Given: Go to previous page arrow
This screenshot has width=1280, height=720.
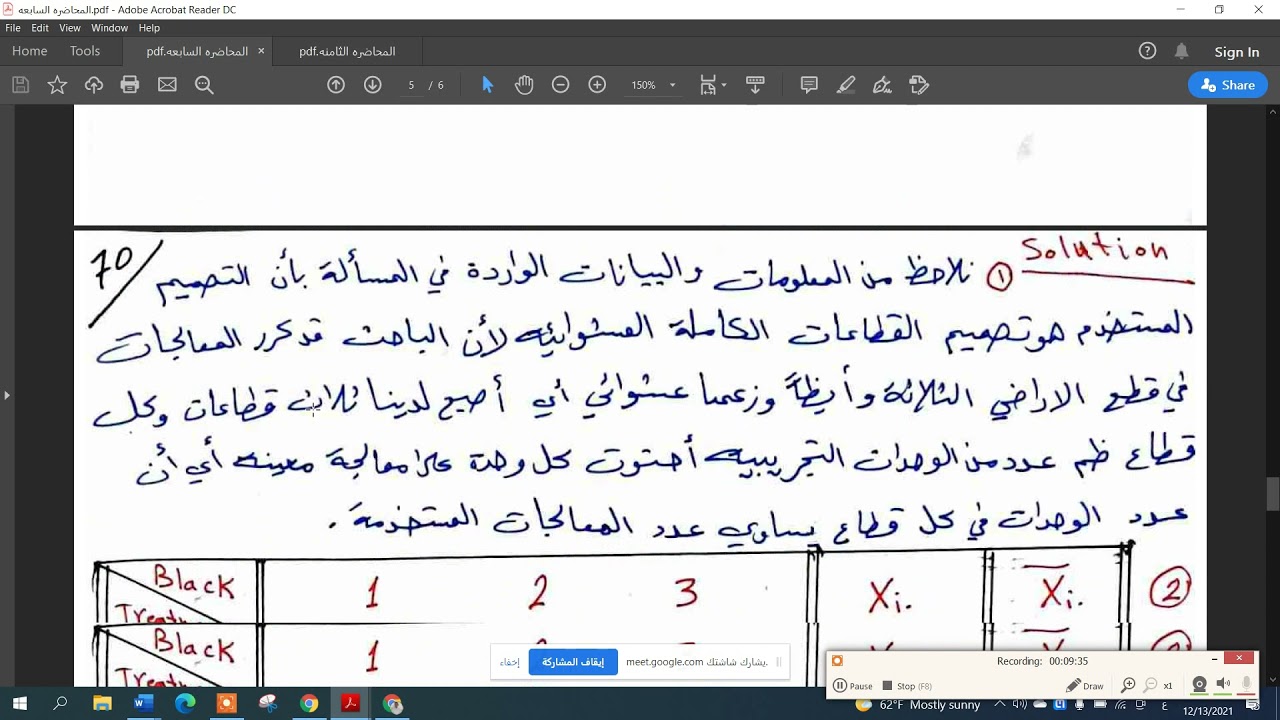Looking at the screenshot, I should click(x=336, y=85).
